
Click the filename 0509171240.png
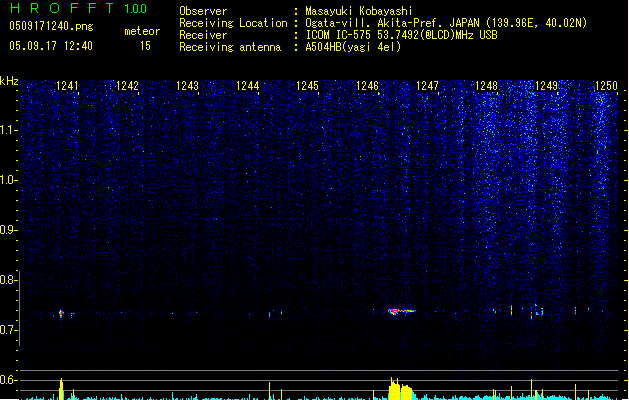pos(51,26)
